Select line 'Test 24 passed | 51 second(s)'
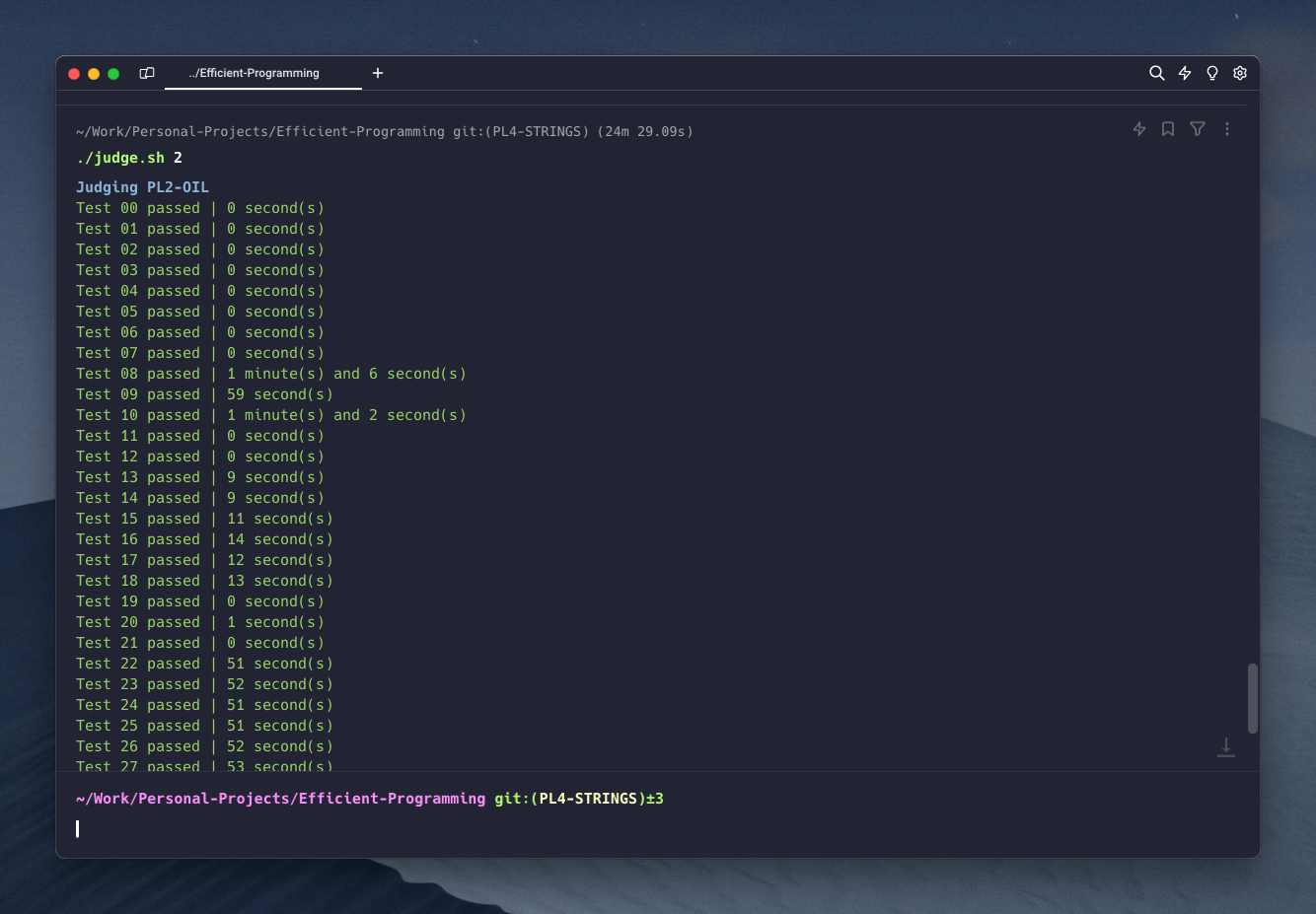The image size is (1316, 914). click(204, 705)
